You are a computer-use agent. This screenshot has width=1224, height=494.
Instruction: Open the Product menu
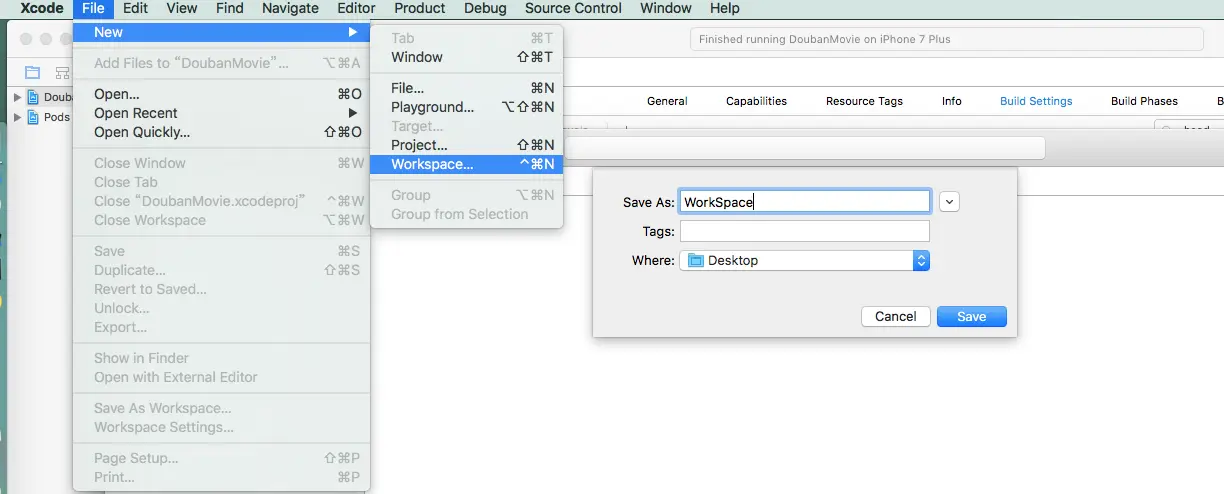[419, 8]
